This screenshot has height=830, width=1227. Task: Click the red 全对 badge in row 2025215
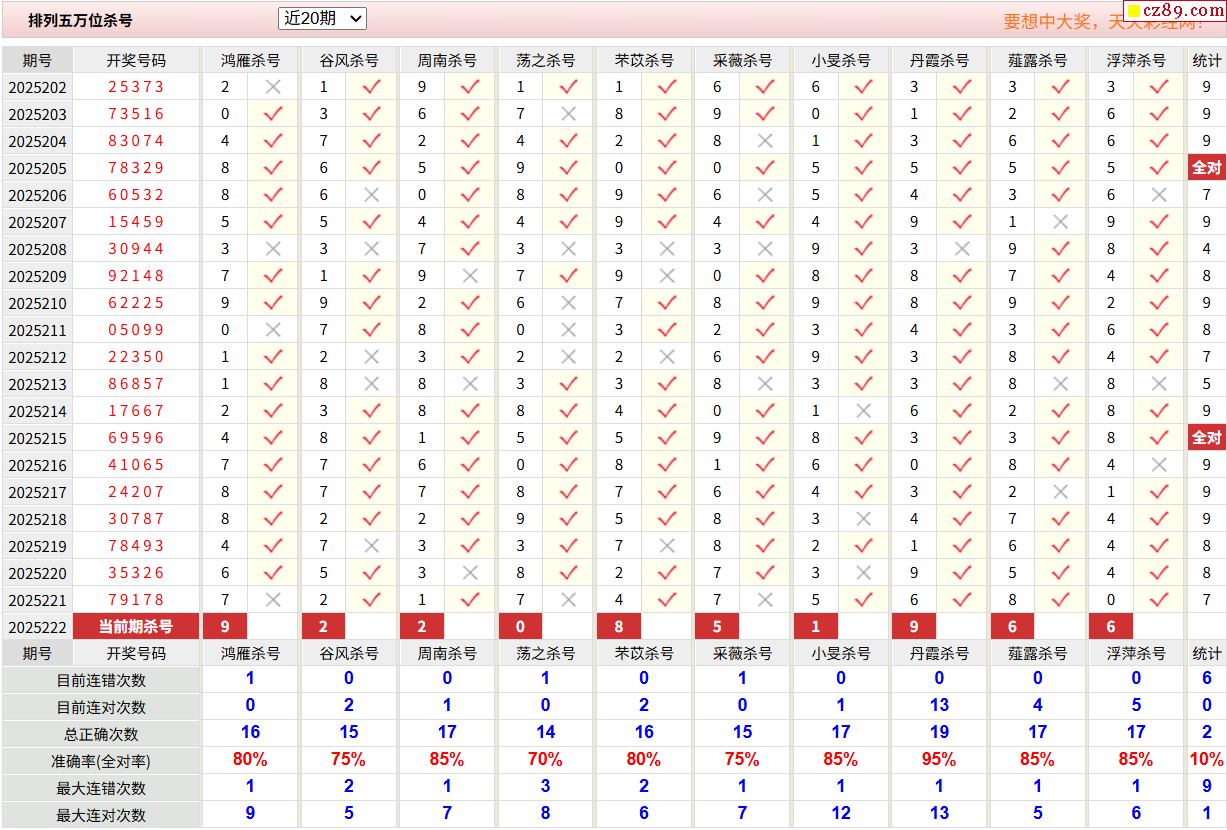click(1207, 438)
